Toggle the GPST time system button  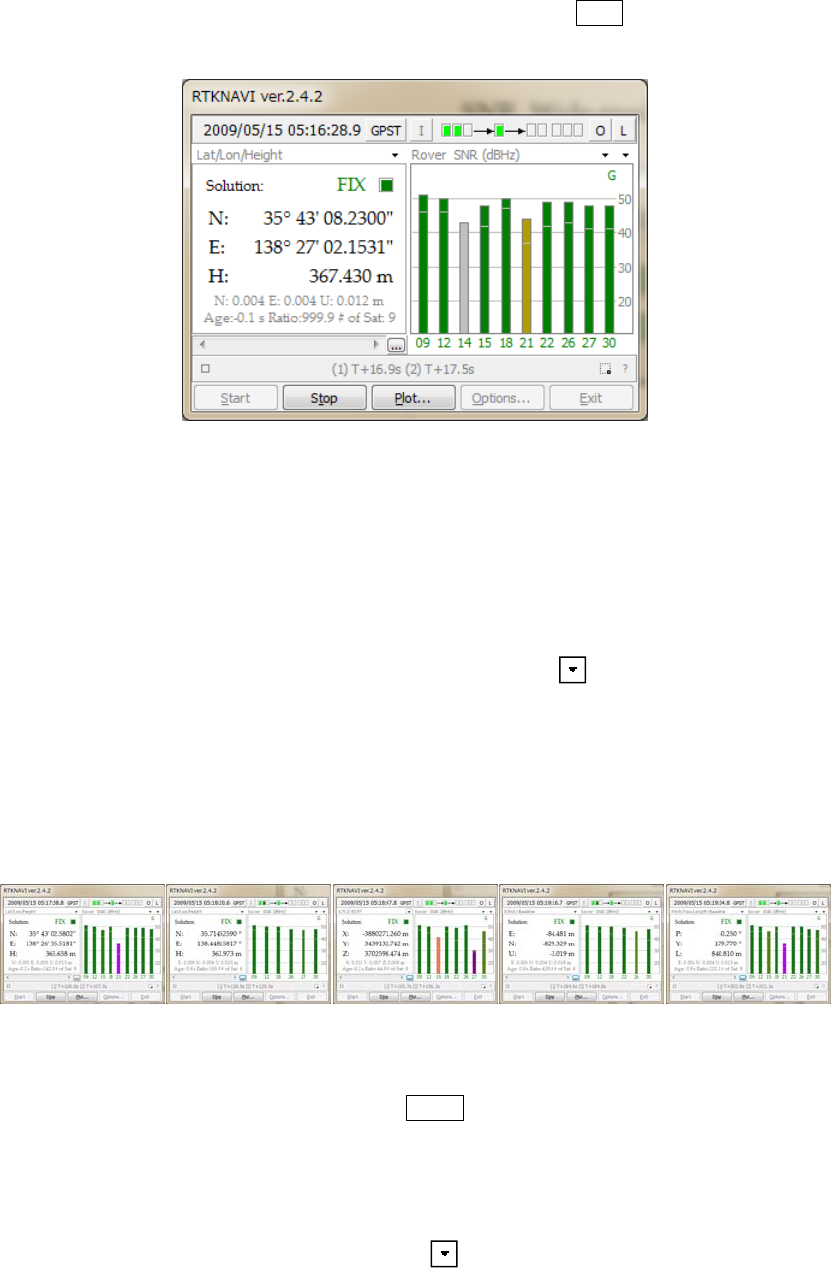pyautogui.click(x=387, y=130)
